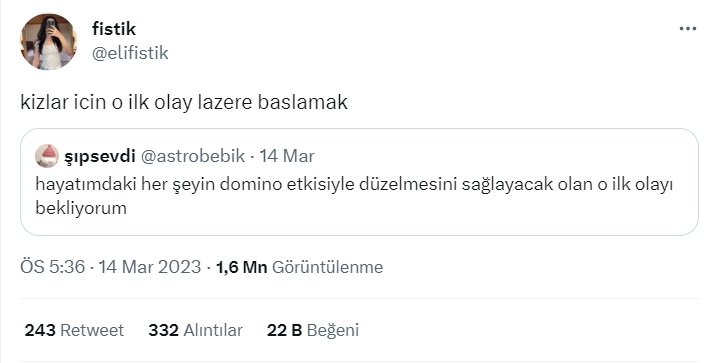Click the quoted tweet's 14 Mar date

pyautogui.click(x=287, y=157)
